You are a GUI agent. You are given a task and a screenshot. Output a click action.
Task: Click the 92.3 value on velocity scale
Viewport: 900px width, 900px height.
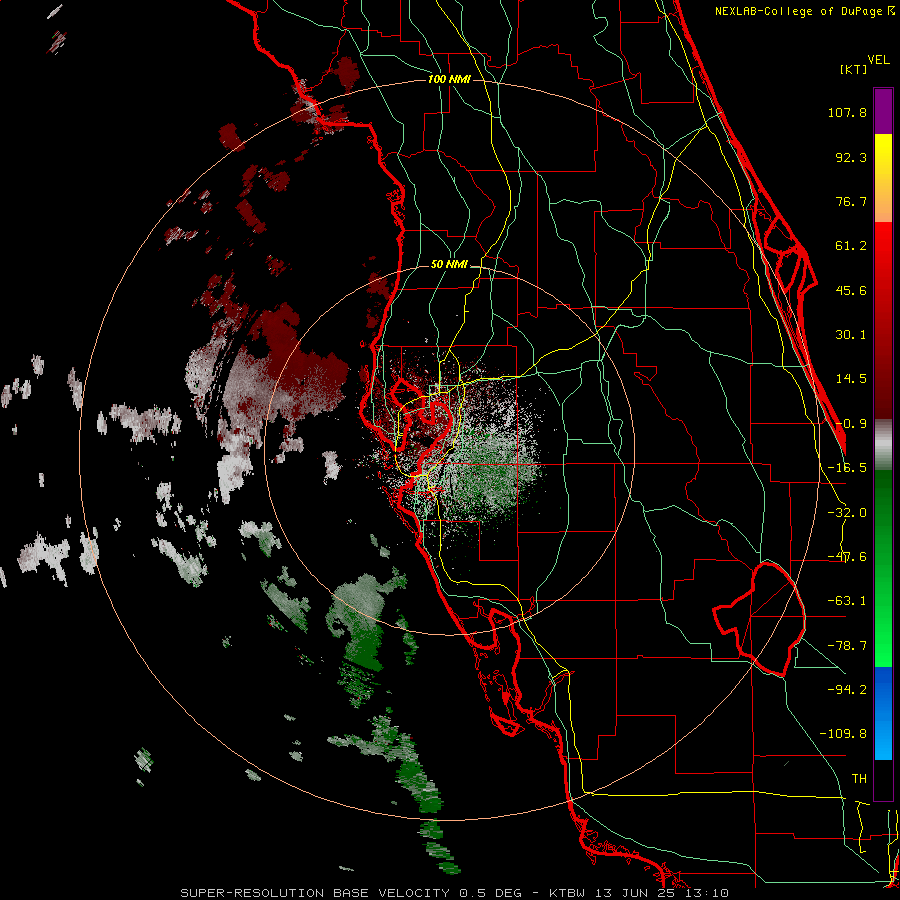(x=851, y=157)
